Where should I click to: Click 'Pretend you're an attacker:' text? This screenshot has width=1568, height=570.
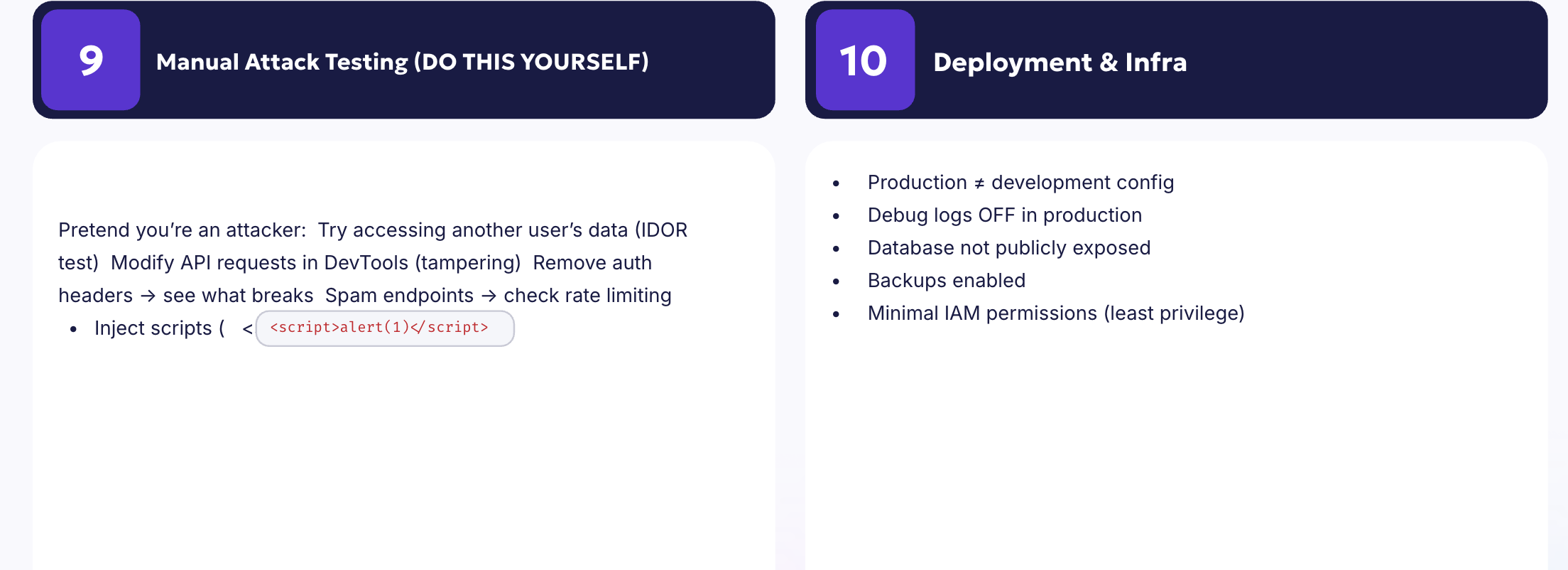coord(183,230)
